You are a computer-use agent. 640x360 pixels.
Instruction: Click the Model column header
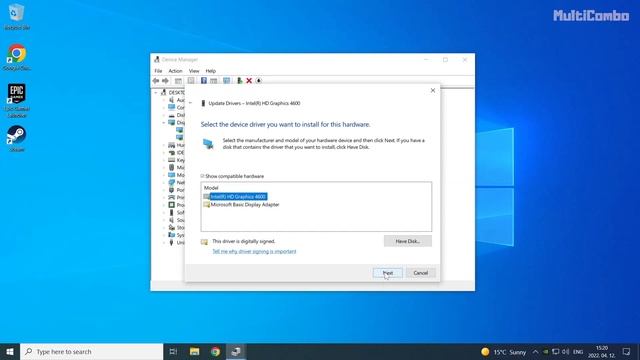[211, 188]
